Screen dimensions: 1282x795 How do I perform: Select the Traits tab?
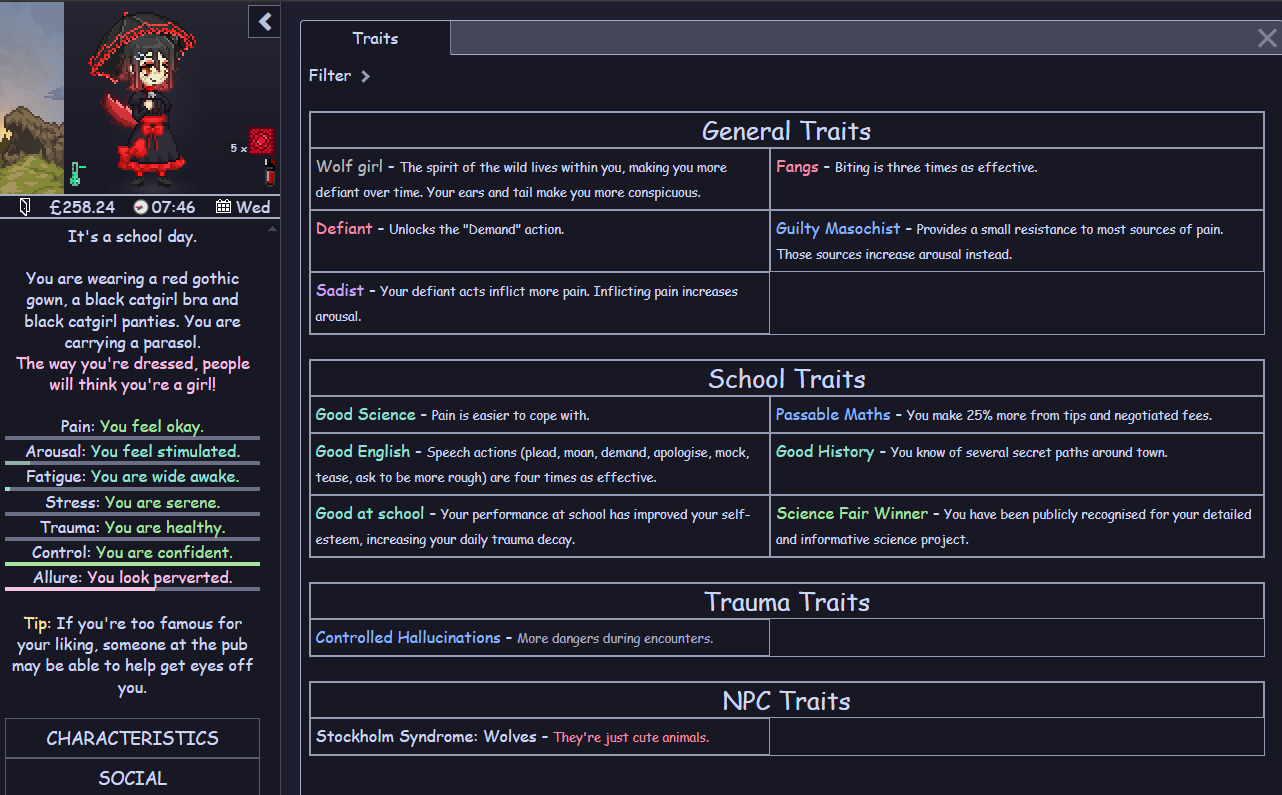coord(375,38)
